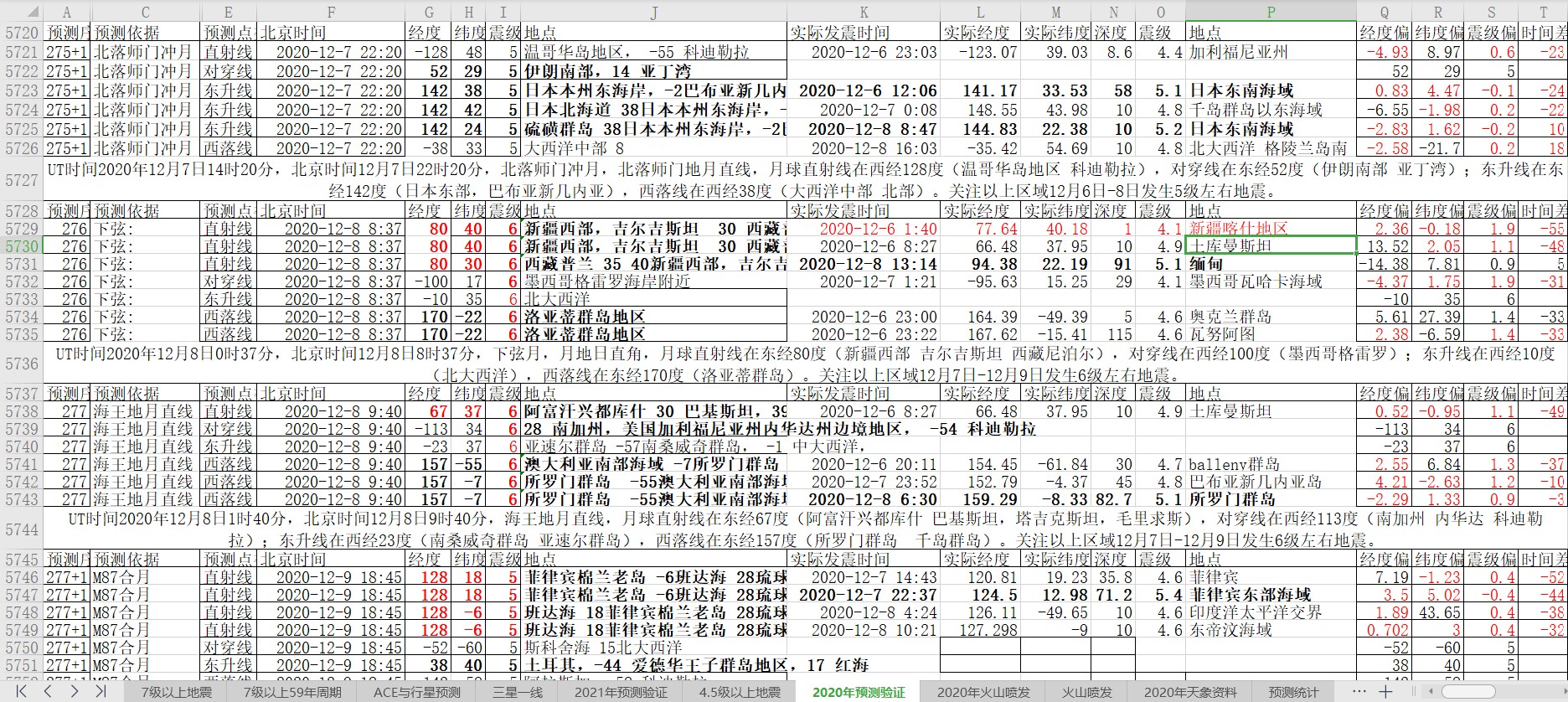The height and width of the screenshot is (702, 1568).
Task: Add a new sheet with plus icon
Action: click(1385, 691)
